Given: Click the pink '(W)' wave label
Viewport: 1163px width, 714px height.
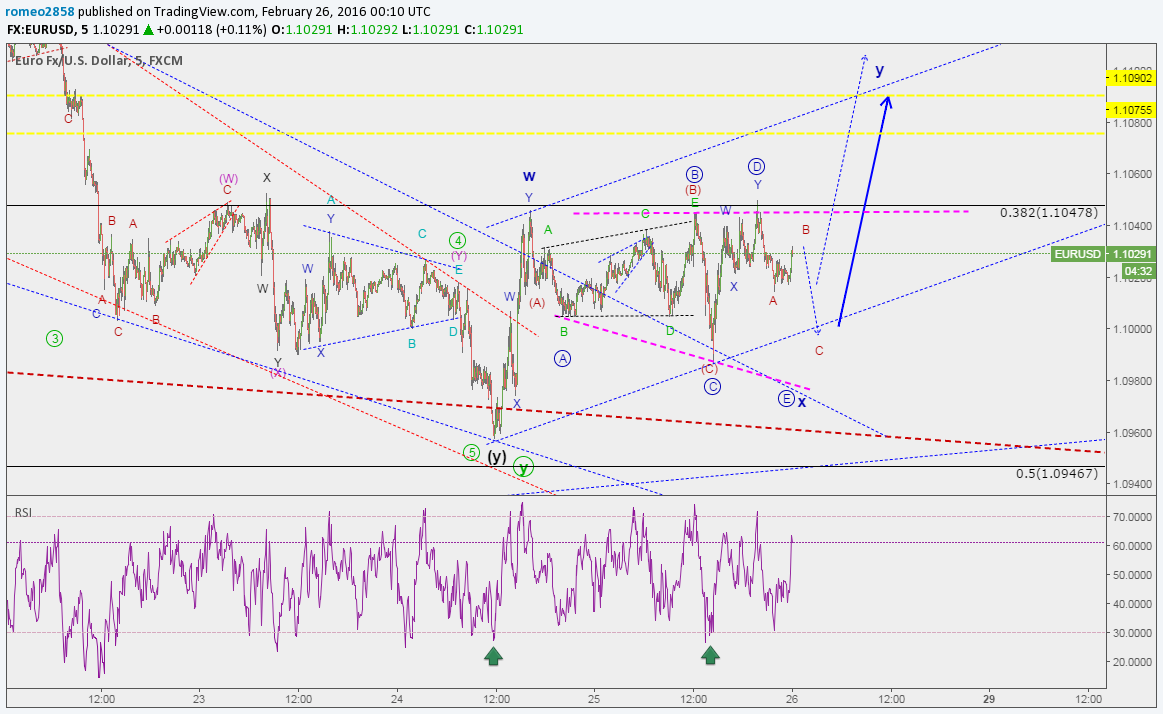Looking at the screenshot, I should coord(228,179).
